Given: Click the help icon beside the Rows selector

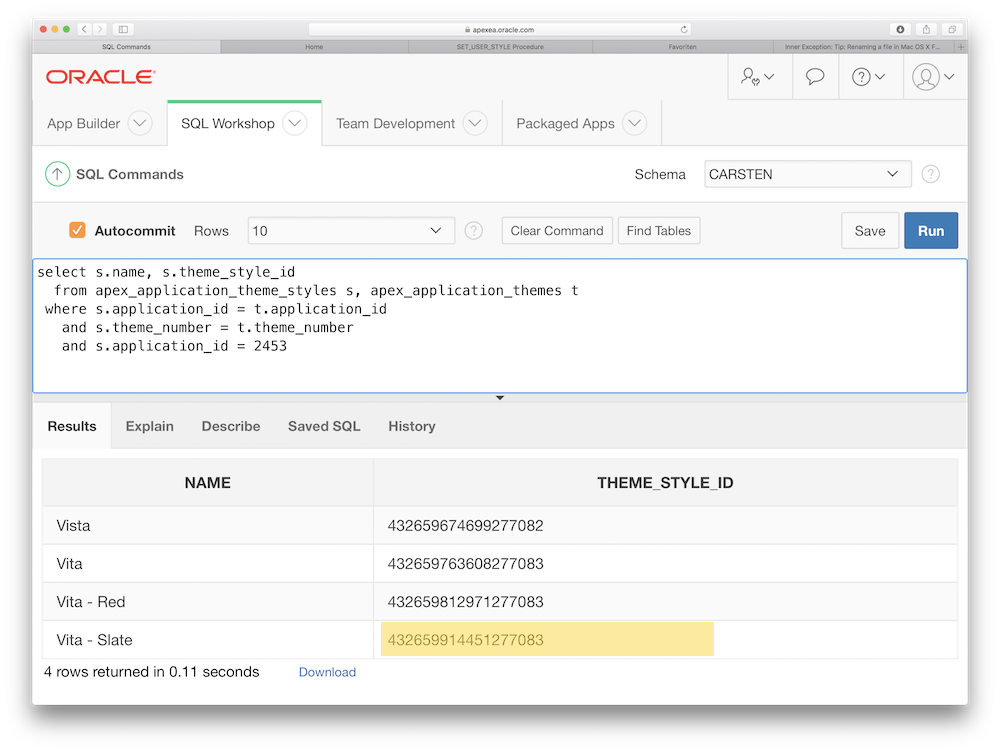Looking at the screenshot, I should point(473,230).
